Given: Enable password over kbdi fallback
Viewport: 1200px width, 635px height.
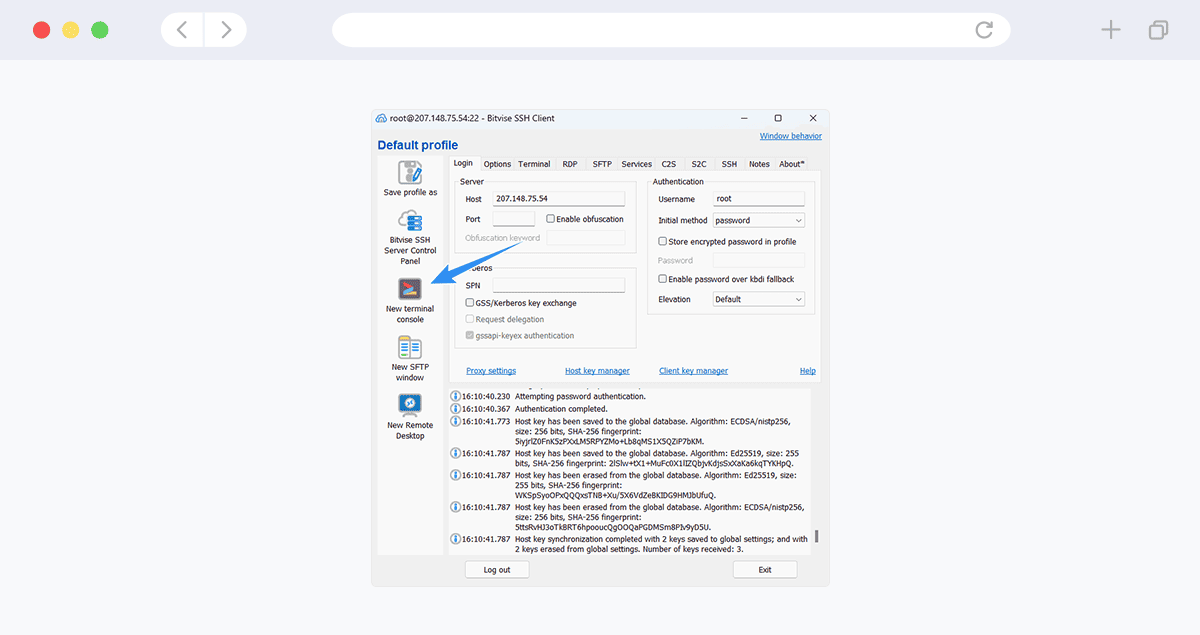Looking at the screenshot, I should point(662,279).
